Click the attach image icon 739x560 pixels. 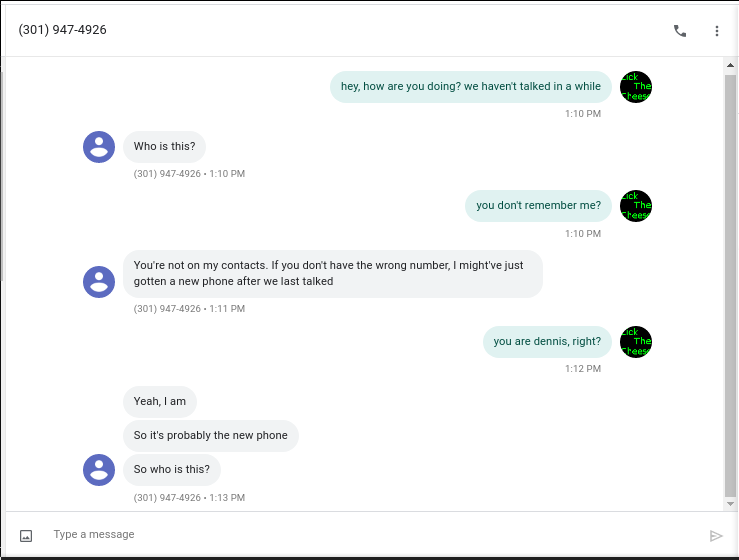tap(26, 536)
